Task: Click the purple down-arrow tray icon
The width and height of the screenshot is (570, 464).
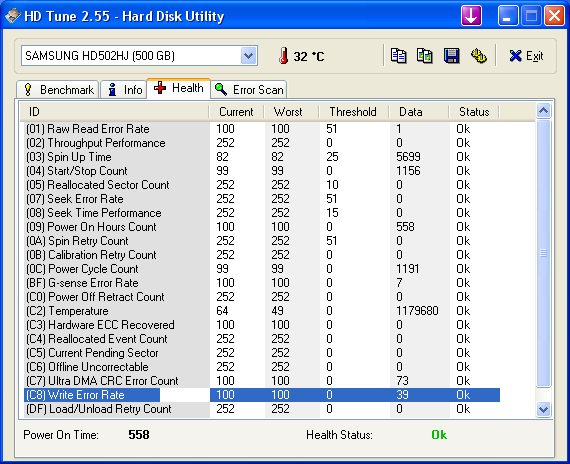Action: point(471,16)
